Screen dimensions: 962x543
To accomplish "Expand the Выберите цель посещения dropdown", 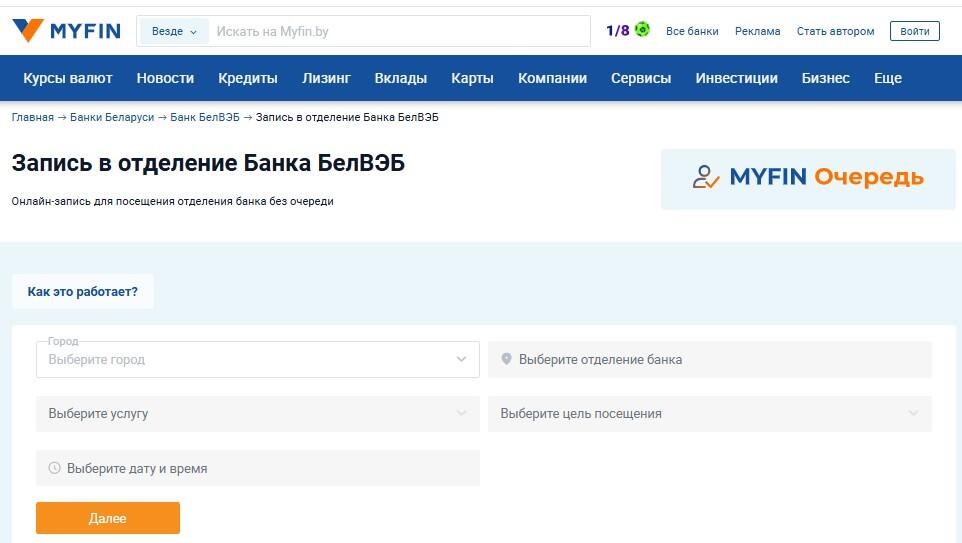I will (709, 414).
